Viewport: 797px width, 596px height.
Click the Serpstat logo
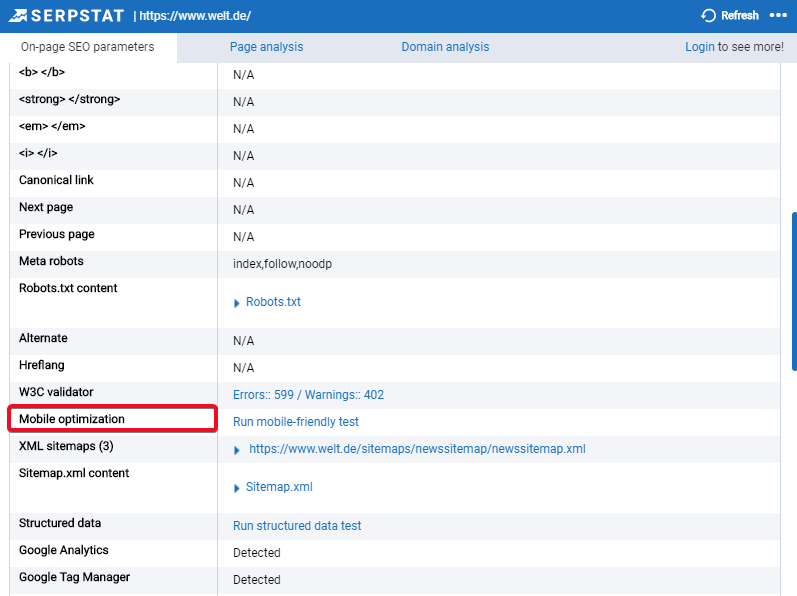(x=67, y=16)
